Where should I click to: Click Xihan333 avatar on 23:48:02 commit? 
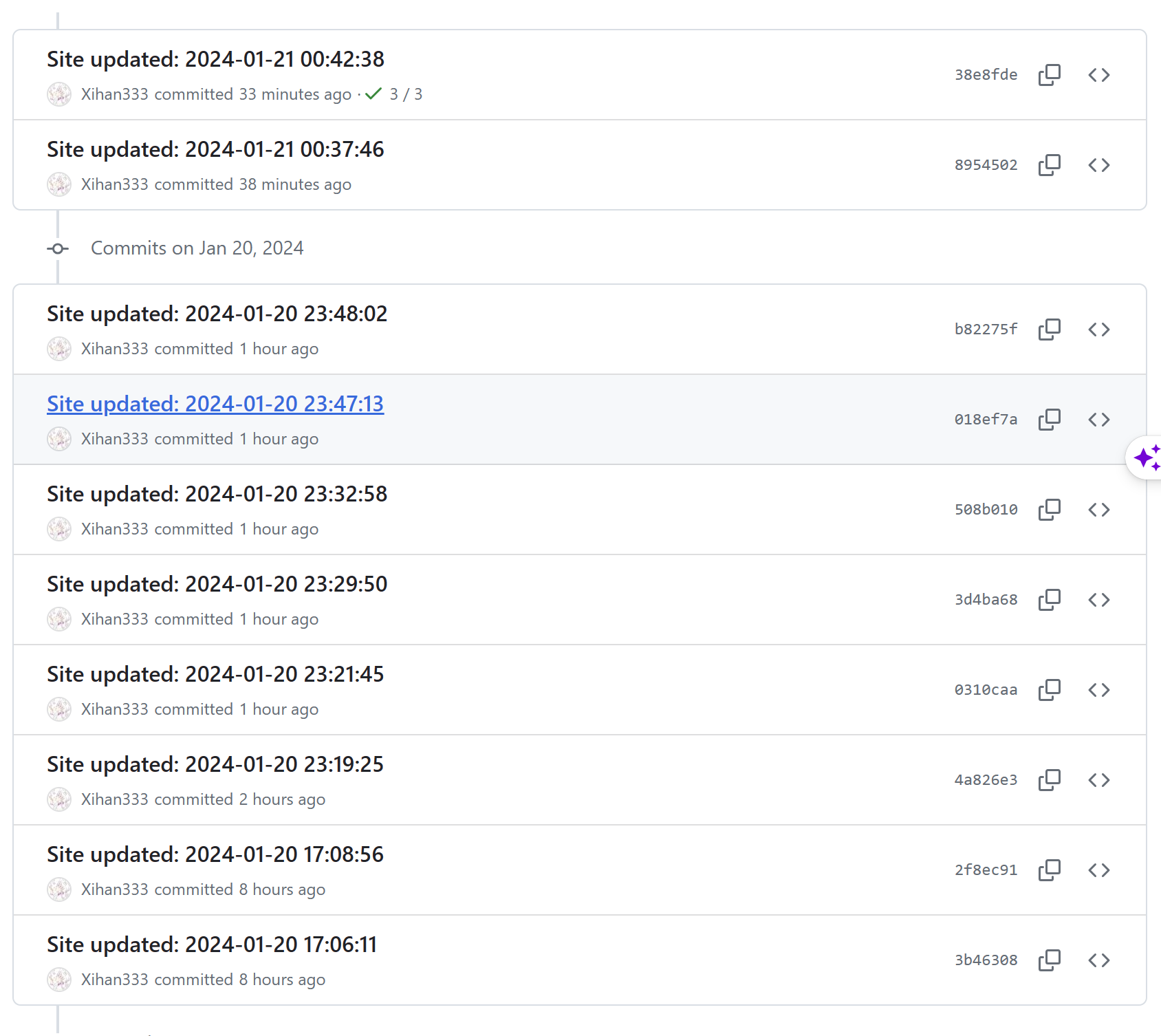[x=59, y=349]
